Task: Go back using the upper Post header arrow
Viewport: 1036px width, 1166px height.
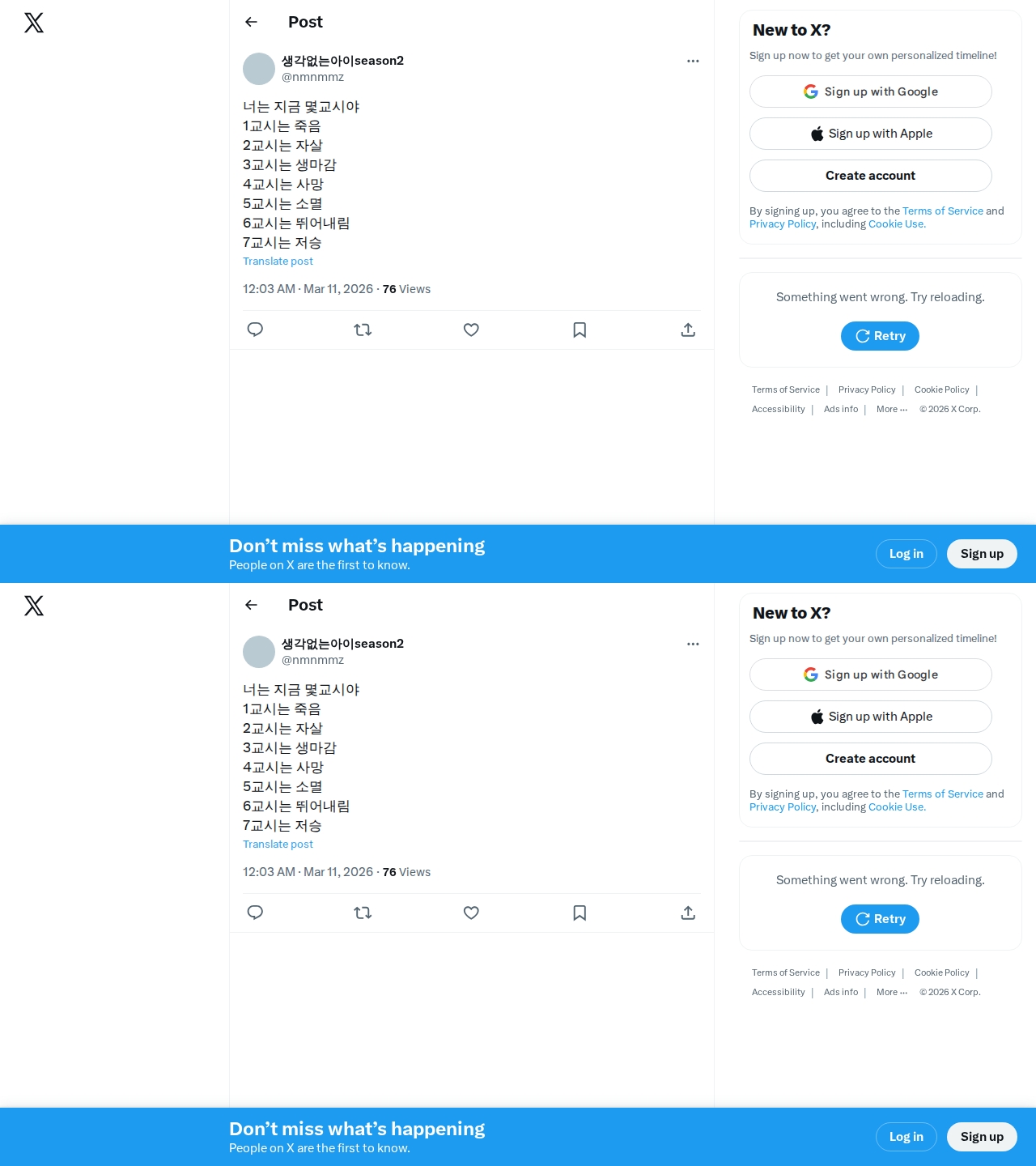Action: 251,22
